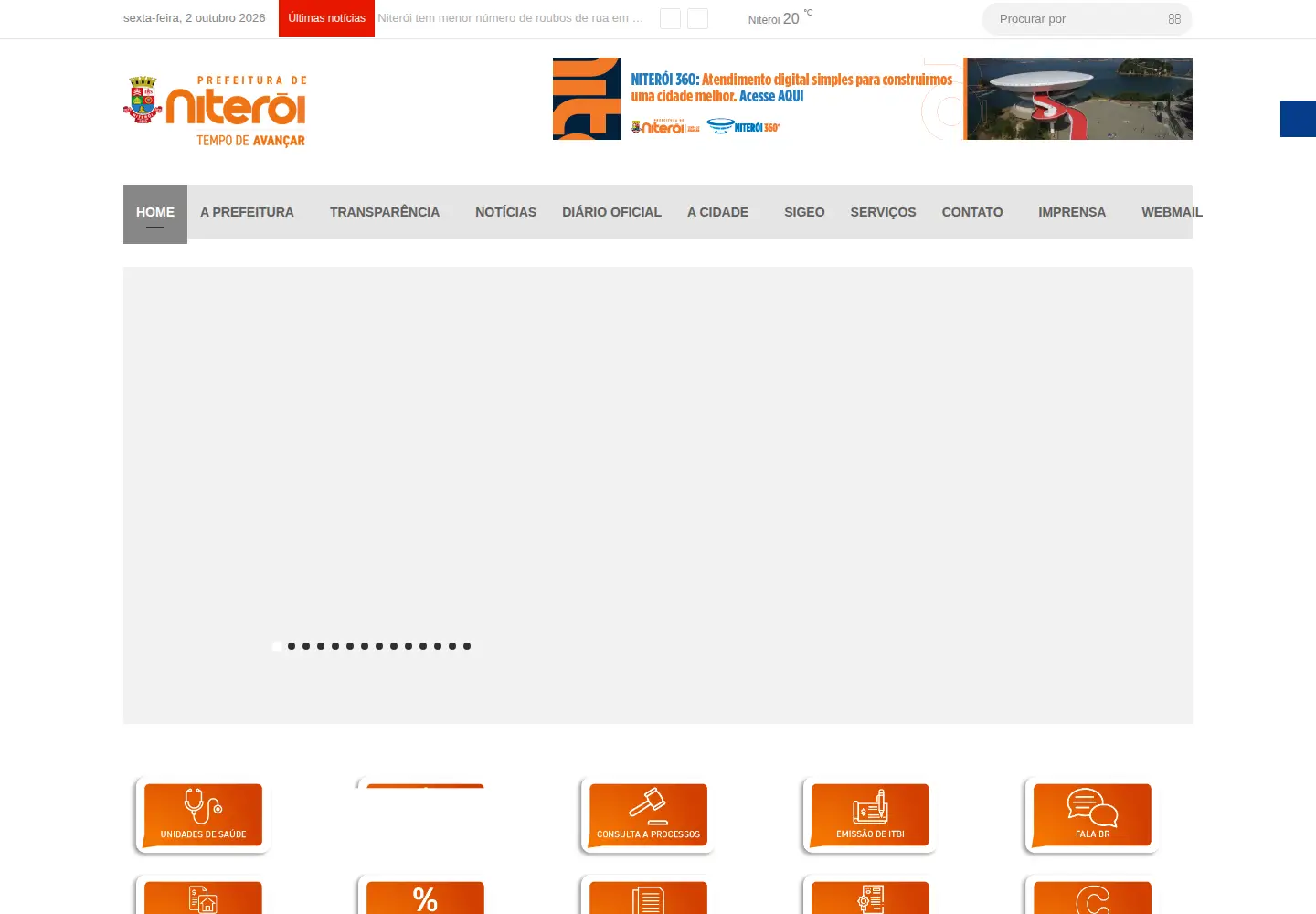Open the Diário Oficial menu item

coord(611,212)
